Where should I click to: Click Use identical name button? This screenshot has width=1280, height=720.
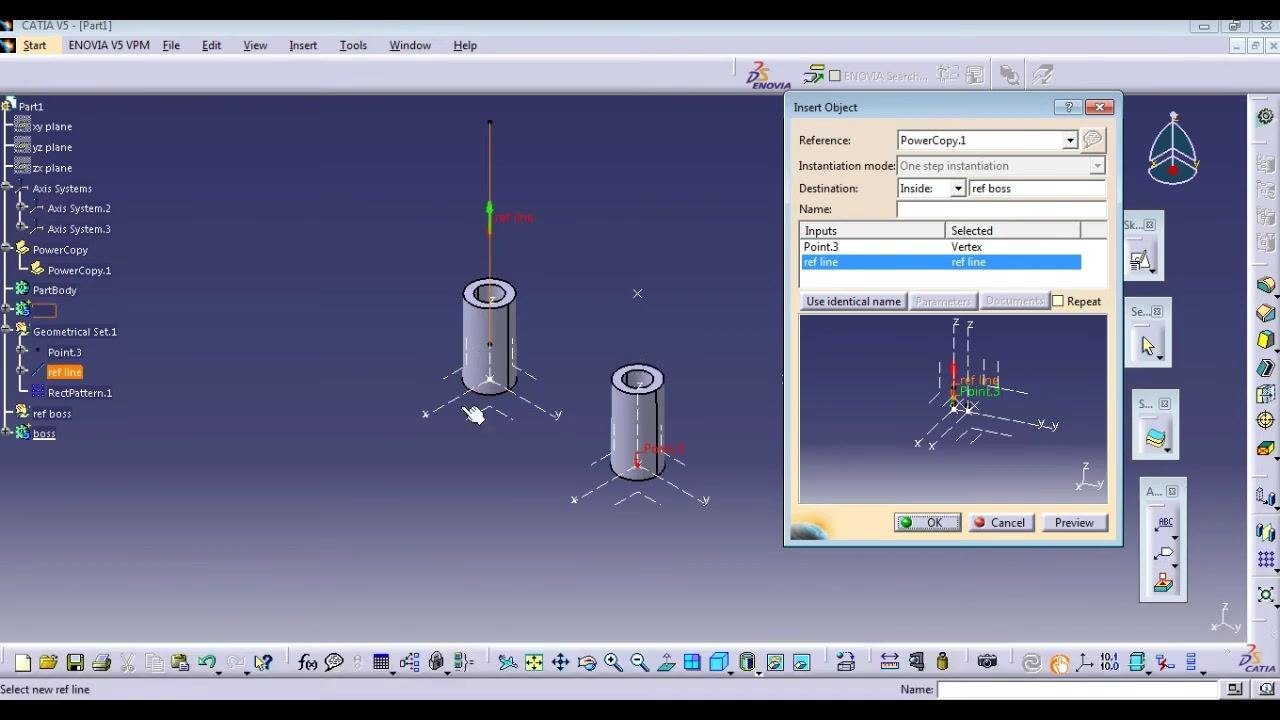(853, 301)
